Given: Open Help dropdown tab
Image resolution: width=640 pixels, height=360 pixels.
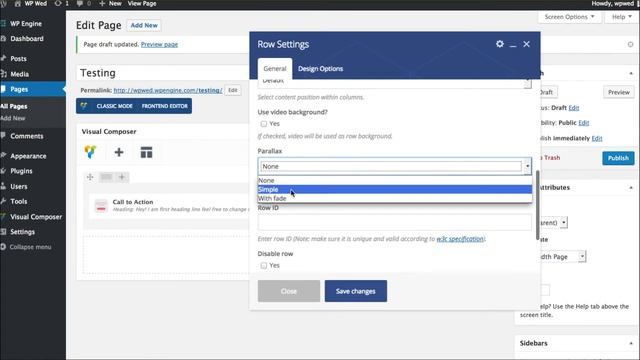Looking at the screenshot, I should click(621, 17).
